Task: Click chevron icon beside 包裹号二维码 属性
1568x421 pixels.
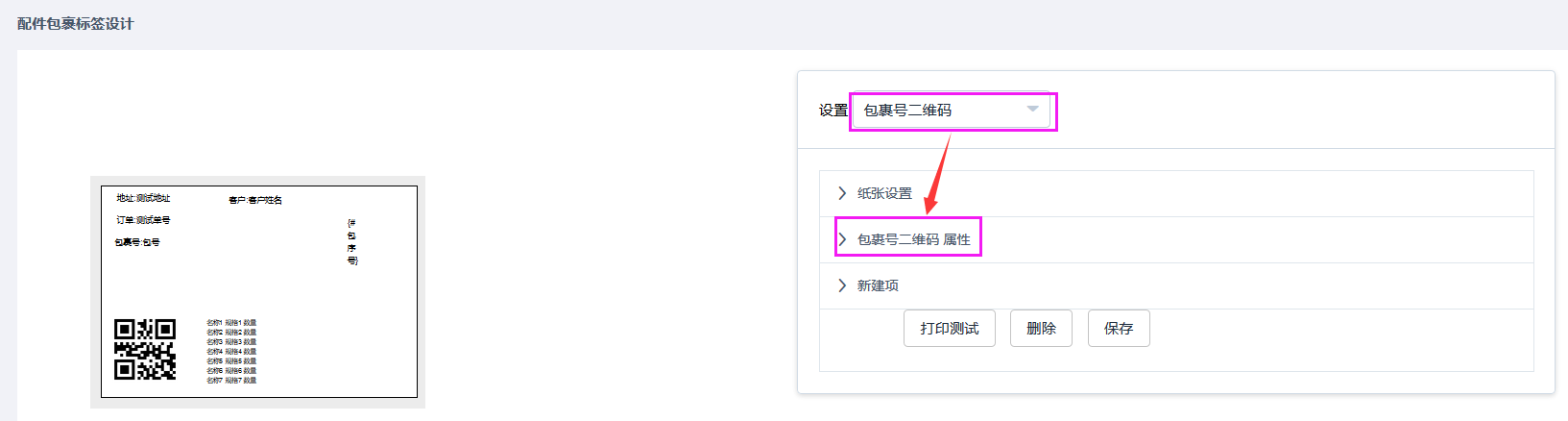Action: (842, 239)
